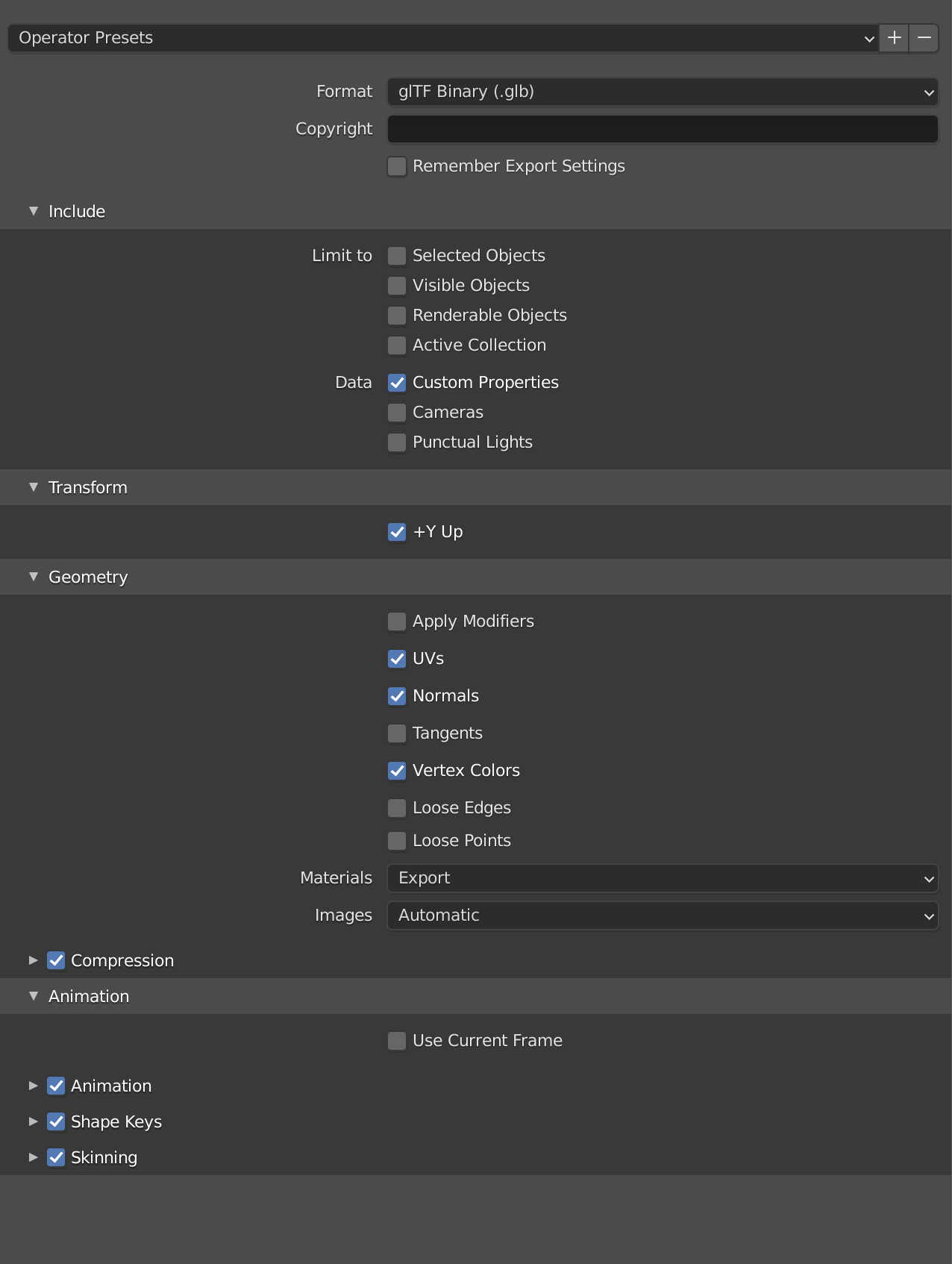Disable Custom Properties data export
This screenshot has height=1264, width=952.
pos(397,382)
